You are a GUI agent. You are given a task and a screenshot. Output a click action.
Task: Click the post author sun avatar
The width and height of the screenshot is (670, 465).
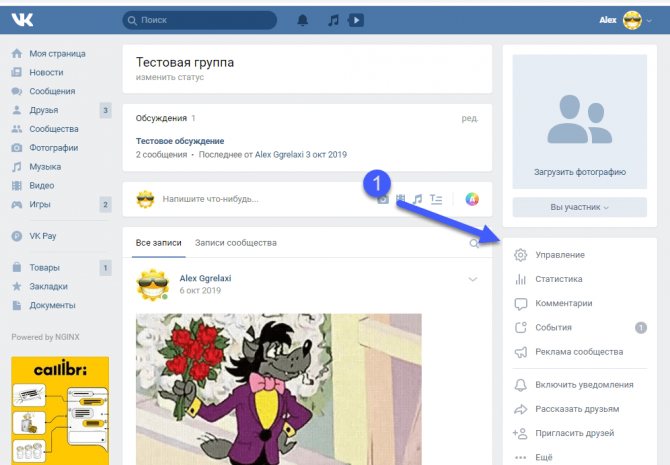(x=153, y=285)
